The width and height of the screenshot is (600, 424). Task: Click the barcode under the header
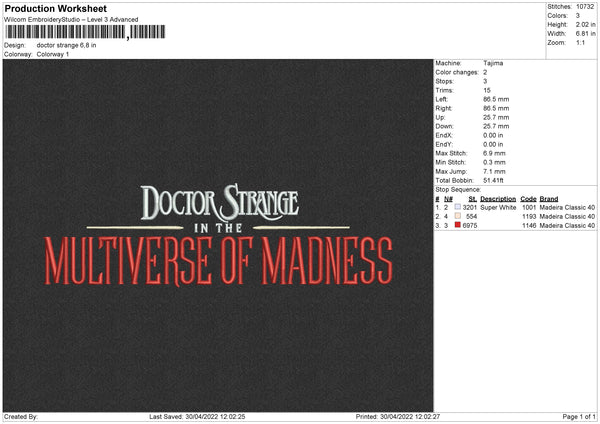pos(85,32)
